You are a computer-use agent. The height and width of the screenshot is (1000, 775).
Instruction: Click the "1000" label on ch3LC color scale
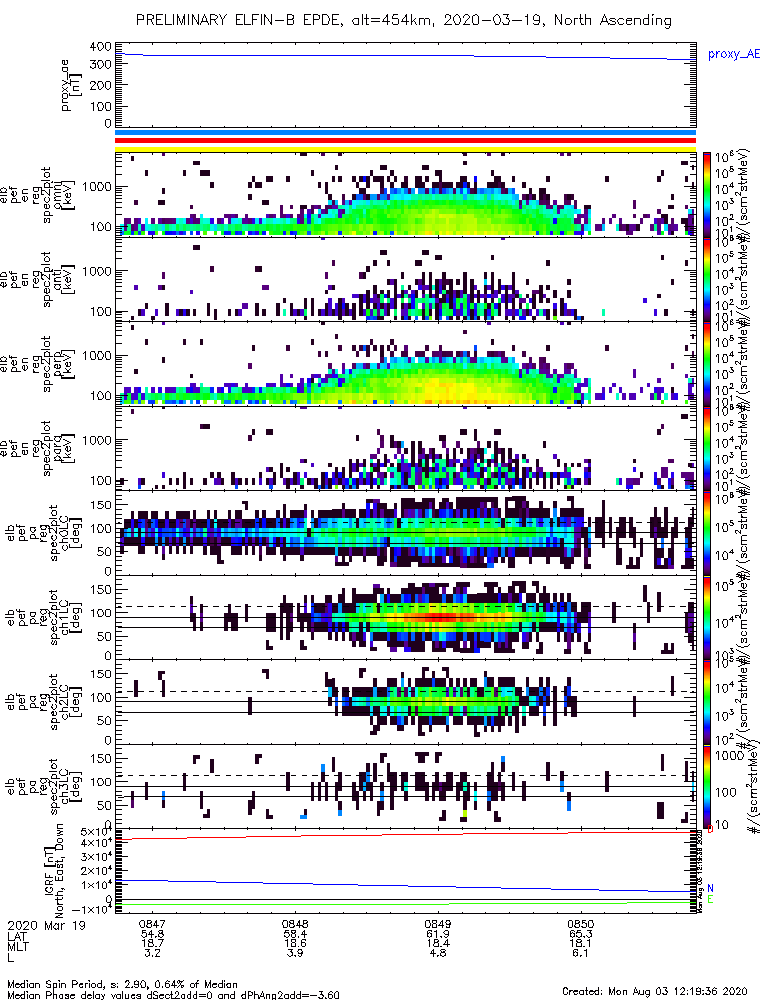[x=729, y=756]
